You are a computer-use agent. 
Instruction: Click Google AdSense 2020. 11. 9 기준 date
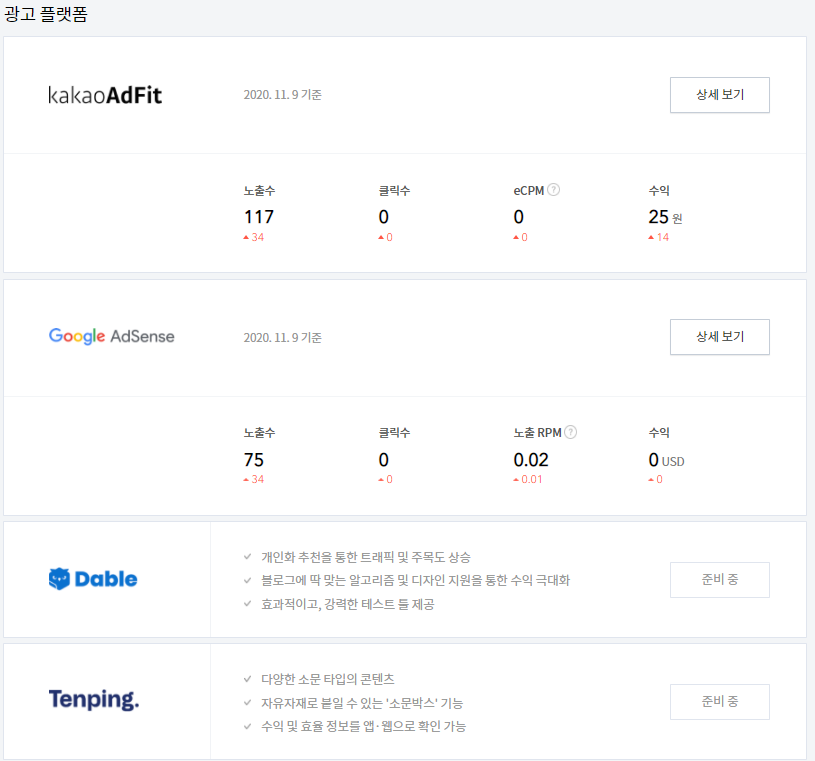pyautogui.click(x=283, y=337)
